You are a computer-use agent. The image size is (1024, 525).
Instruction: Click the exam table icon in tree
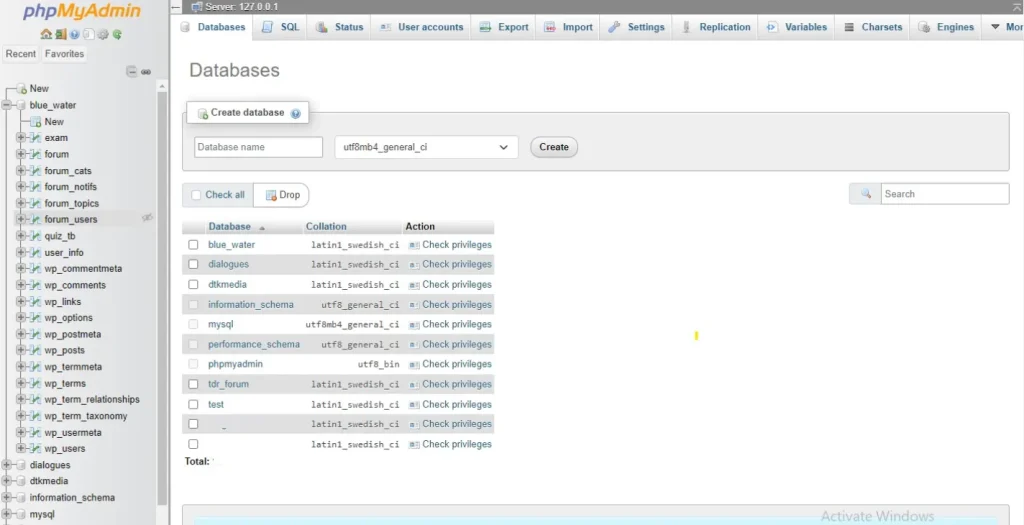pyautogui.click(x=36, y=138)
